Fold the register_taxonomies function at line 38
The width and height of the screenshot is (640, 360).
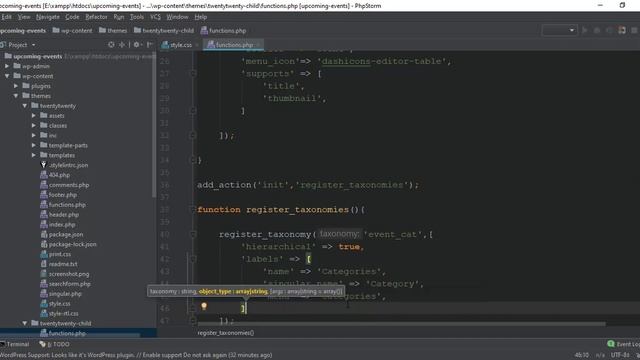(x=193, y=209)
